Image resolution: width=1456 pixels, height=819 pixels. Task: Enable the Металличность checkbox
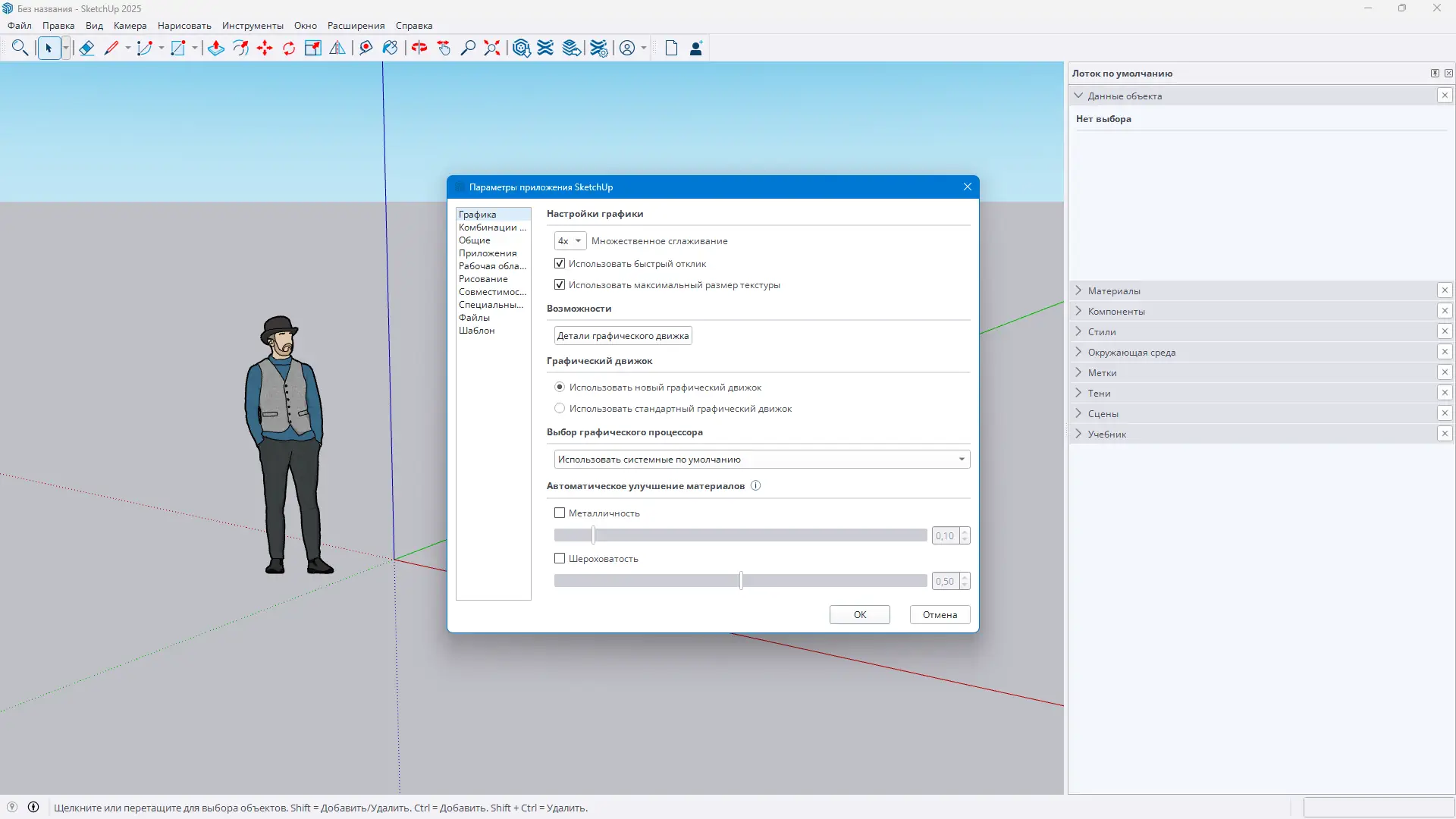click(560, 513)
